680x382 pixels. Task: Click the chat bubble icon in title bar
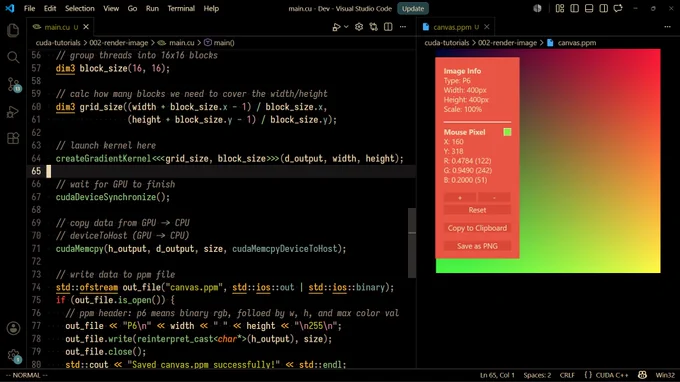618,8
